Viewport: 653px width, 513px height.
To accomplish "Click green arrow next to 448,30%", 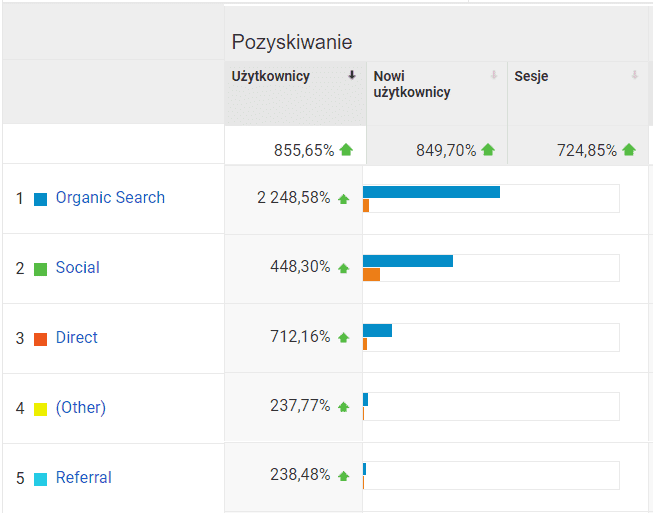I will [x=344, y=268].
